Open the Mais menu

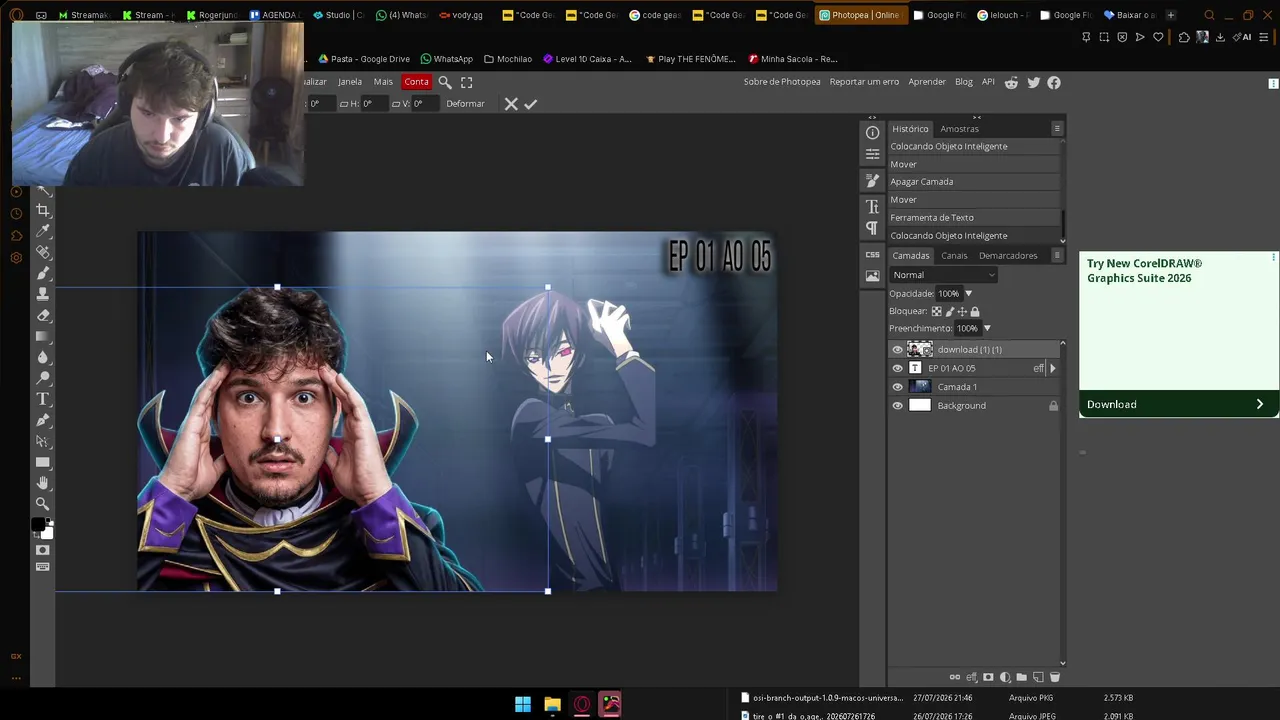point(383,82)
